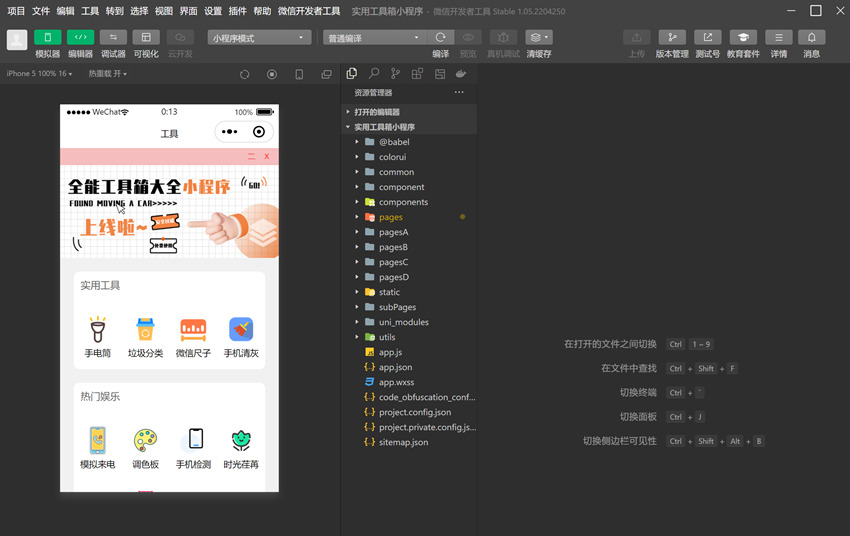
Task: Click the compile refresh icon
Action: [440, 37]
